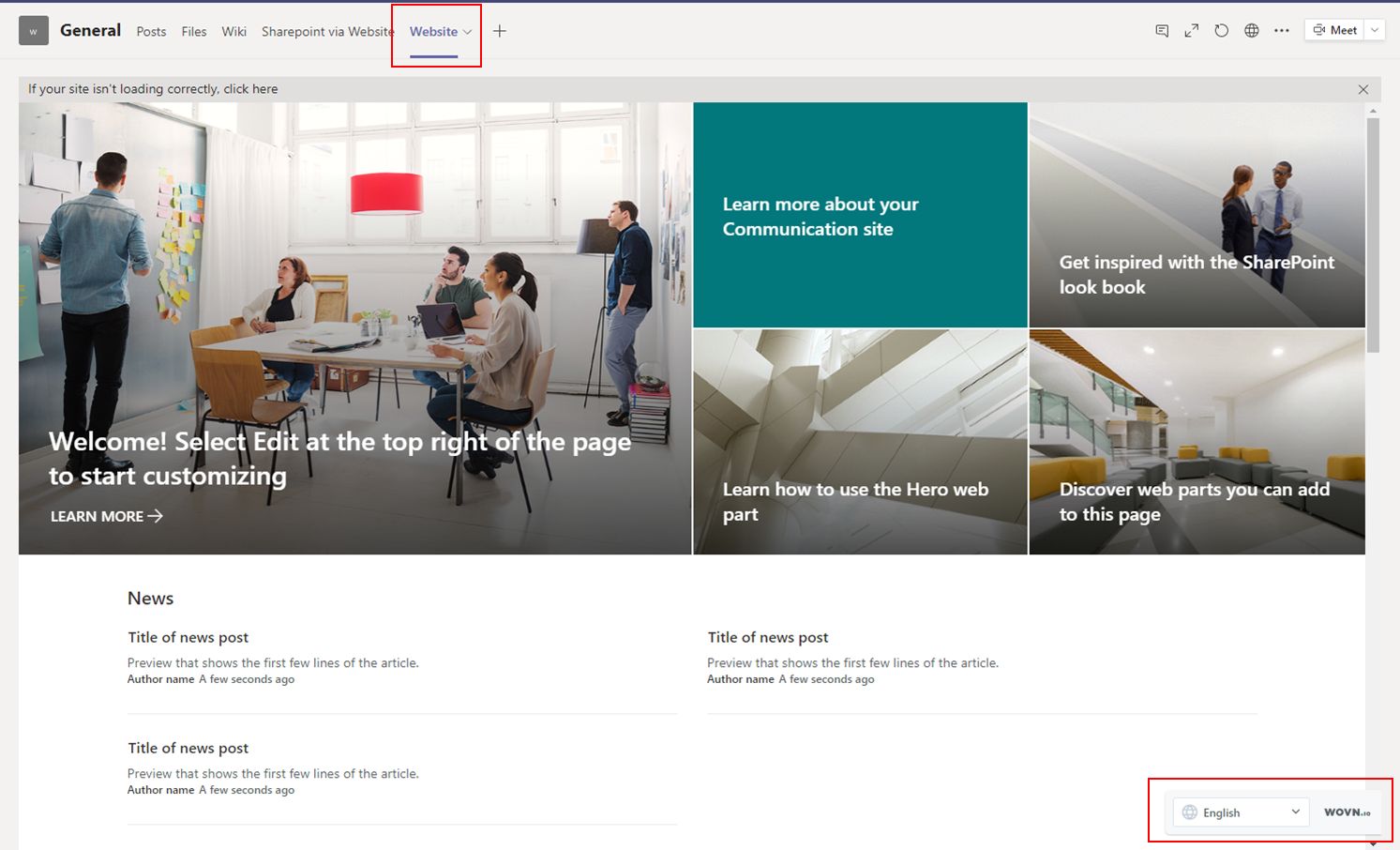The width and height of the screenshot is (1400, 850).
Task: Click the team avatar icon beside General
Action: tap(34, 31)
